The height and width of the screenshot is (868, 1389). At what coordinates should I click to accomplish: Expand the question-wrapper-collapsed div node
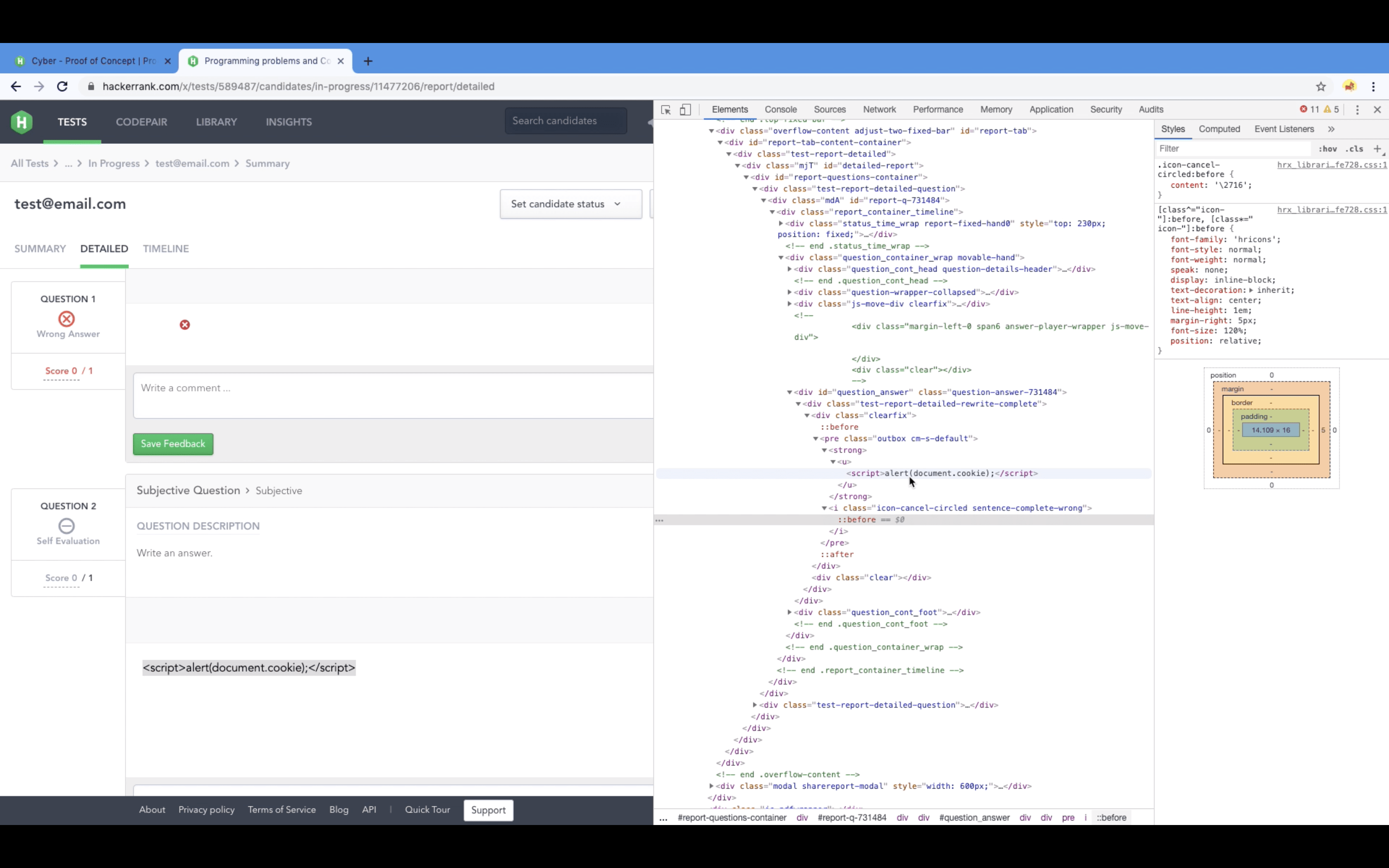pos(790,292)
